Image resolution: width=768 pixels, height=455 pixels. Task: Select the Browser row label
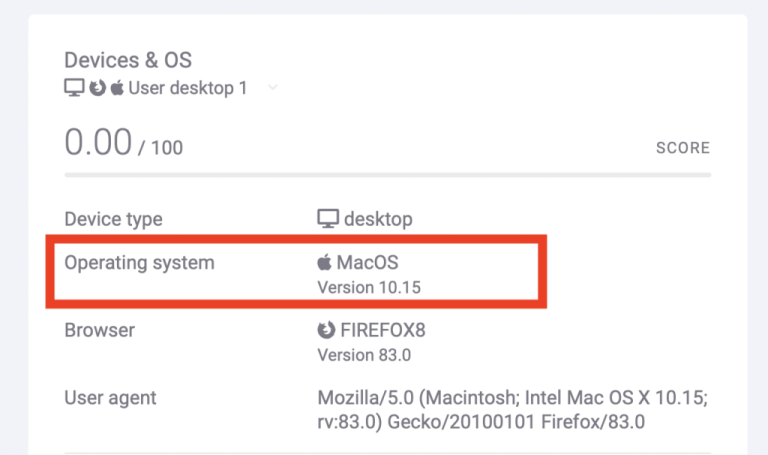(x=99, y=329)
